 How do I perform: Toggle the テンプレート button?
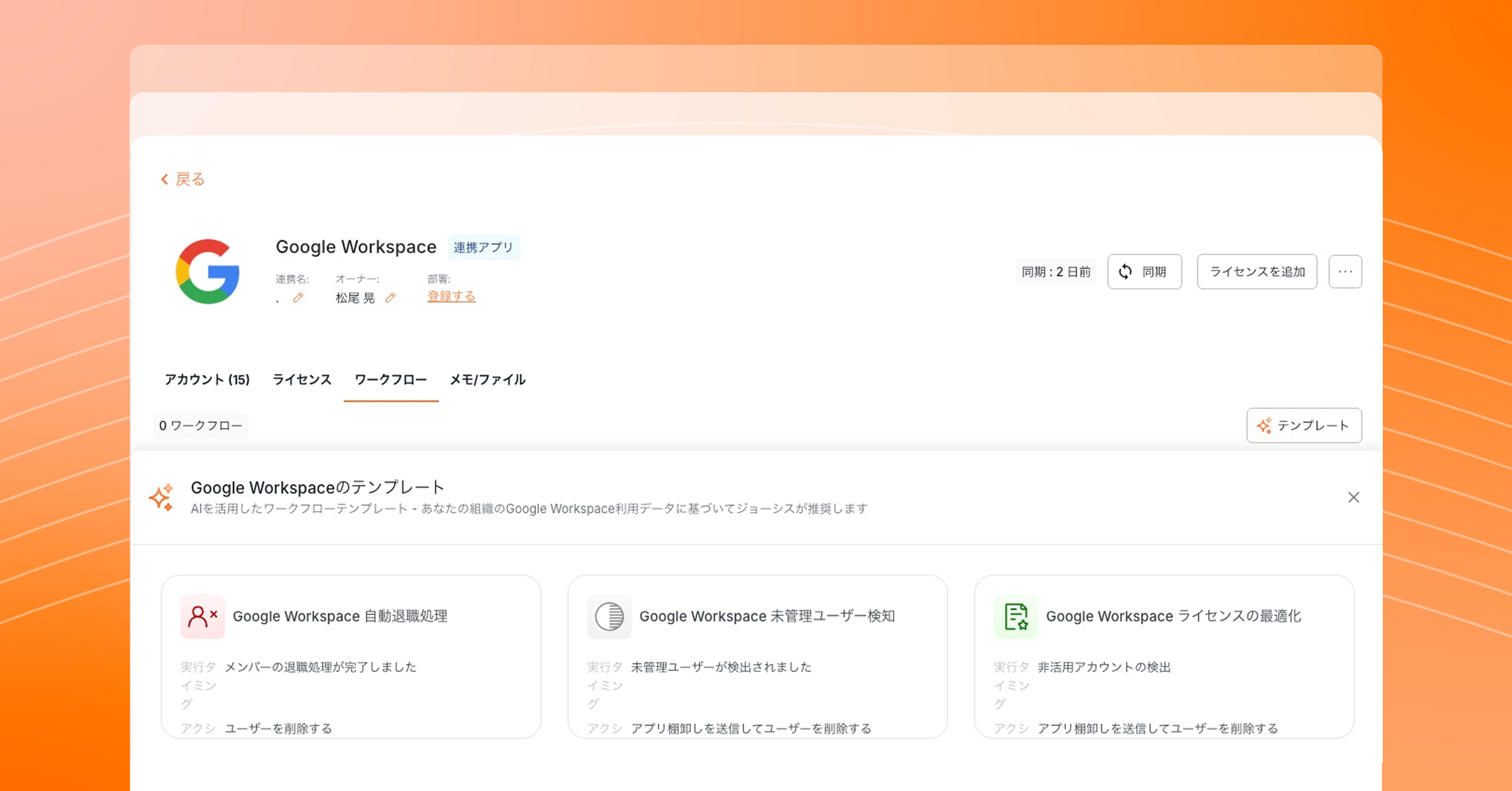click(x=1304, y=425)
